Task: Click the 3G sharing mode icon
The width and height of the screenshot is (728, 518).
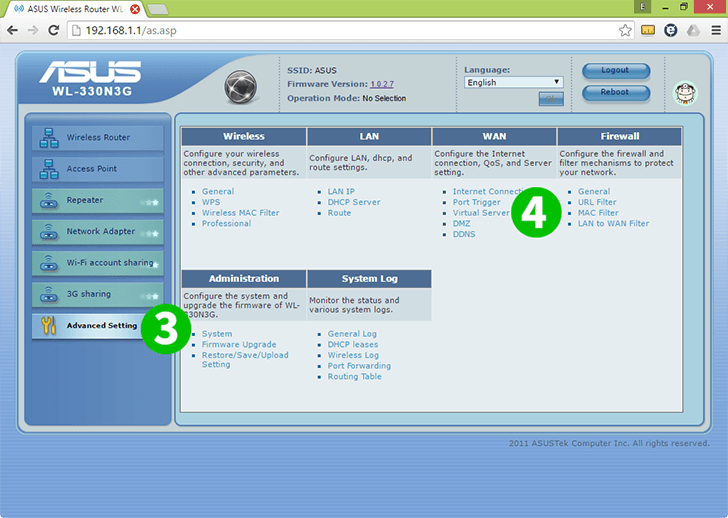Action: [49, 294]
